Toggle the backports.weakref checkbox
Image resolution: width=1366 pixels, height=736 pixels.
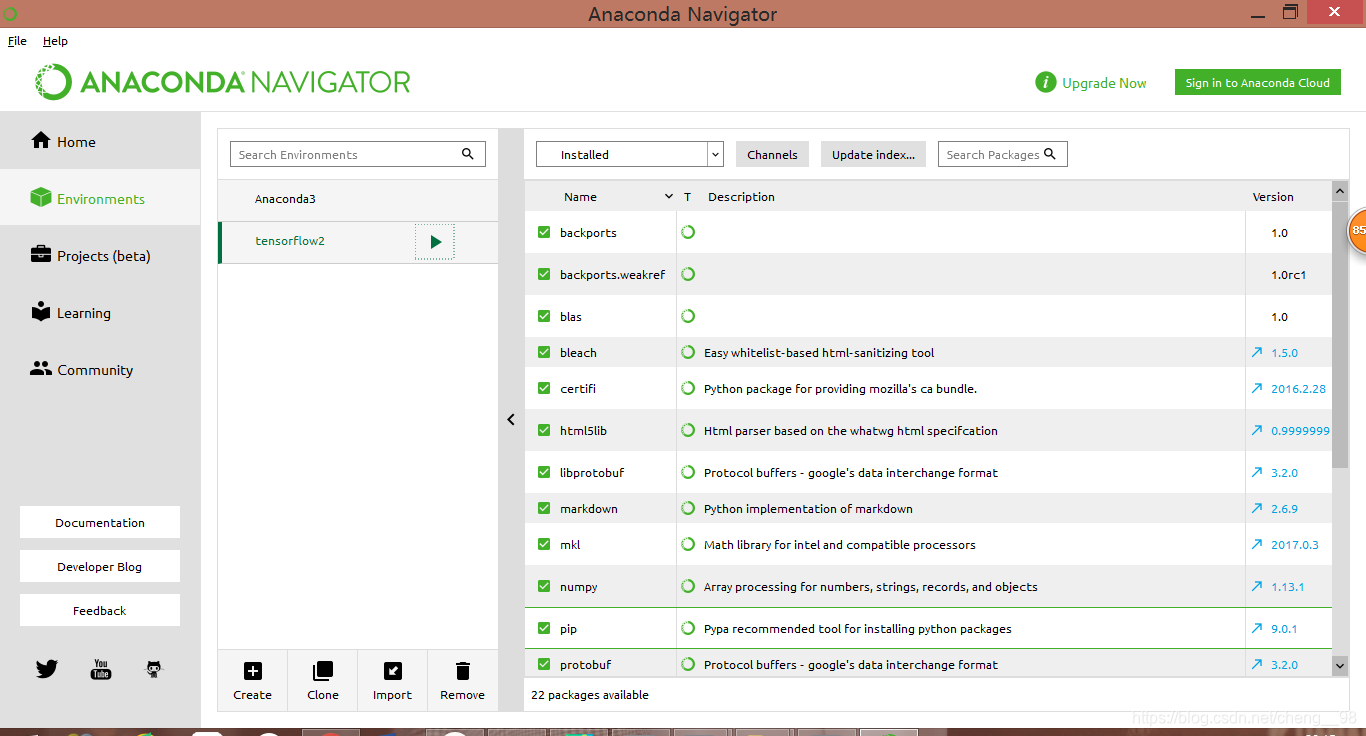click(x=544, y=274)
